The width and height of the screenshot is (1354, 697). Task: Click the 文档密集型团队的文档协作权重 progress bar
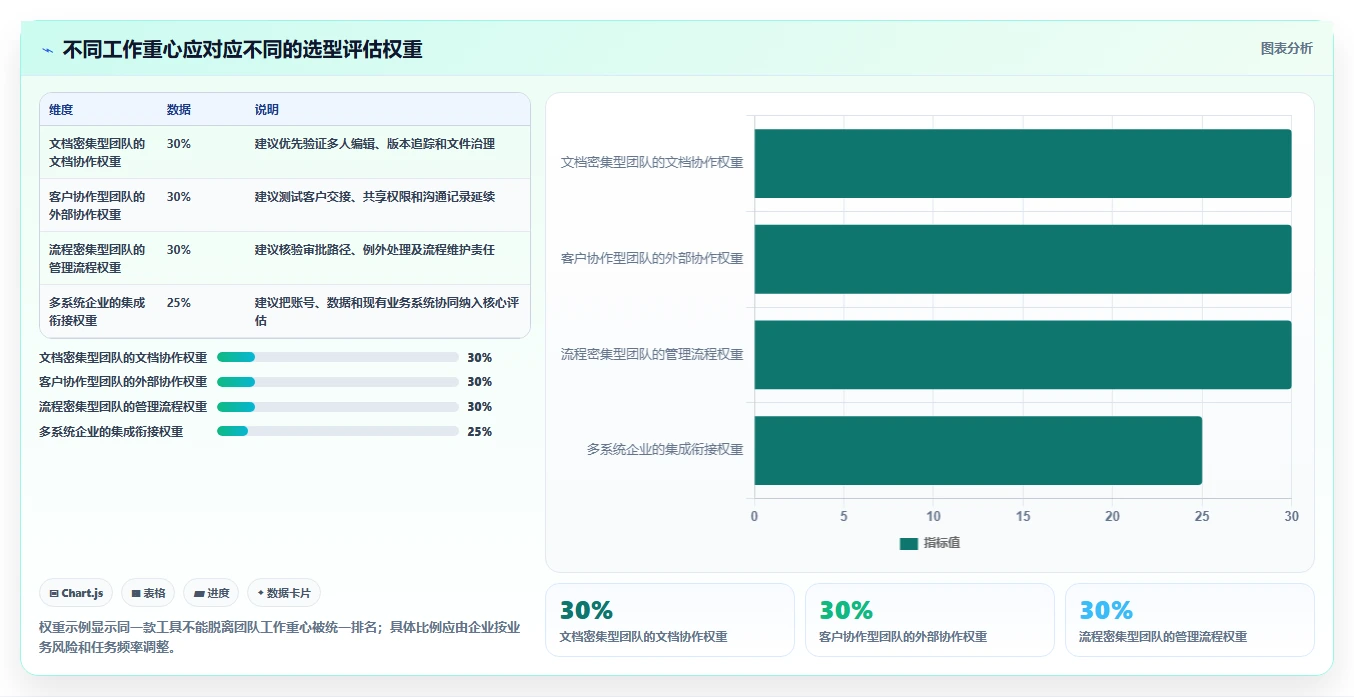[x=338, y=357]
